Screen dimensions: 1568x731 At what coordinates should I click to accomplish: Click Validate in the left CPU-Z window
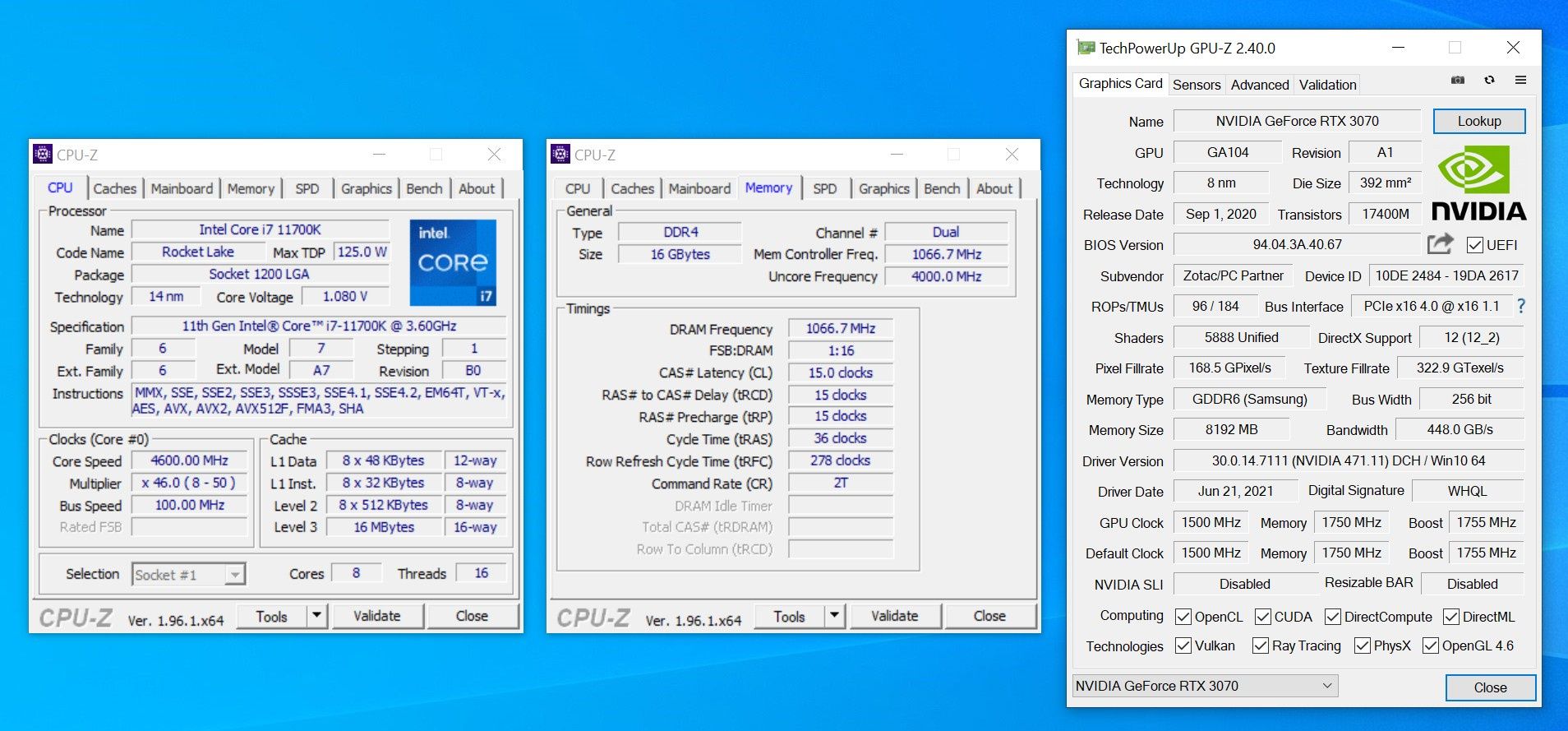tap(377, 616)
